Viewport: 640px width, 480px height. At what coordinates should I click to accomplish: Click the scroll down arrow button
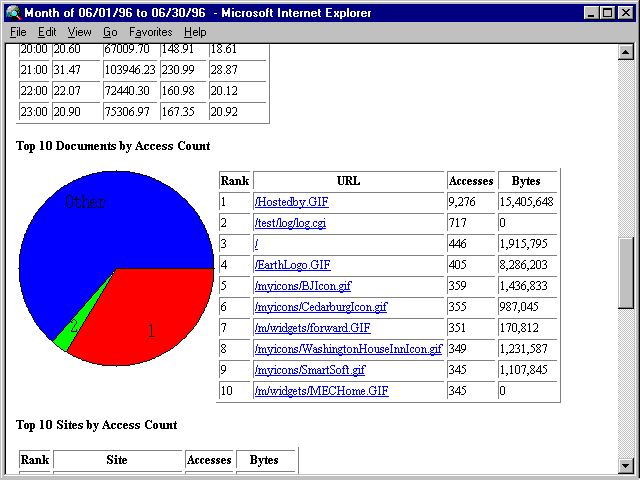(x=626, y=465)
